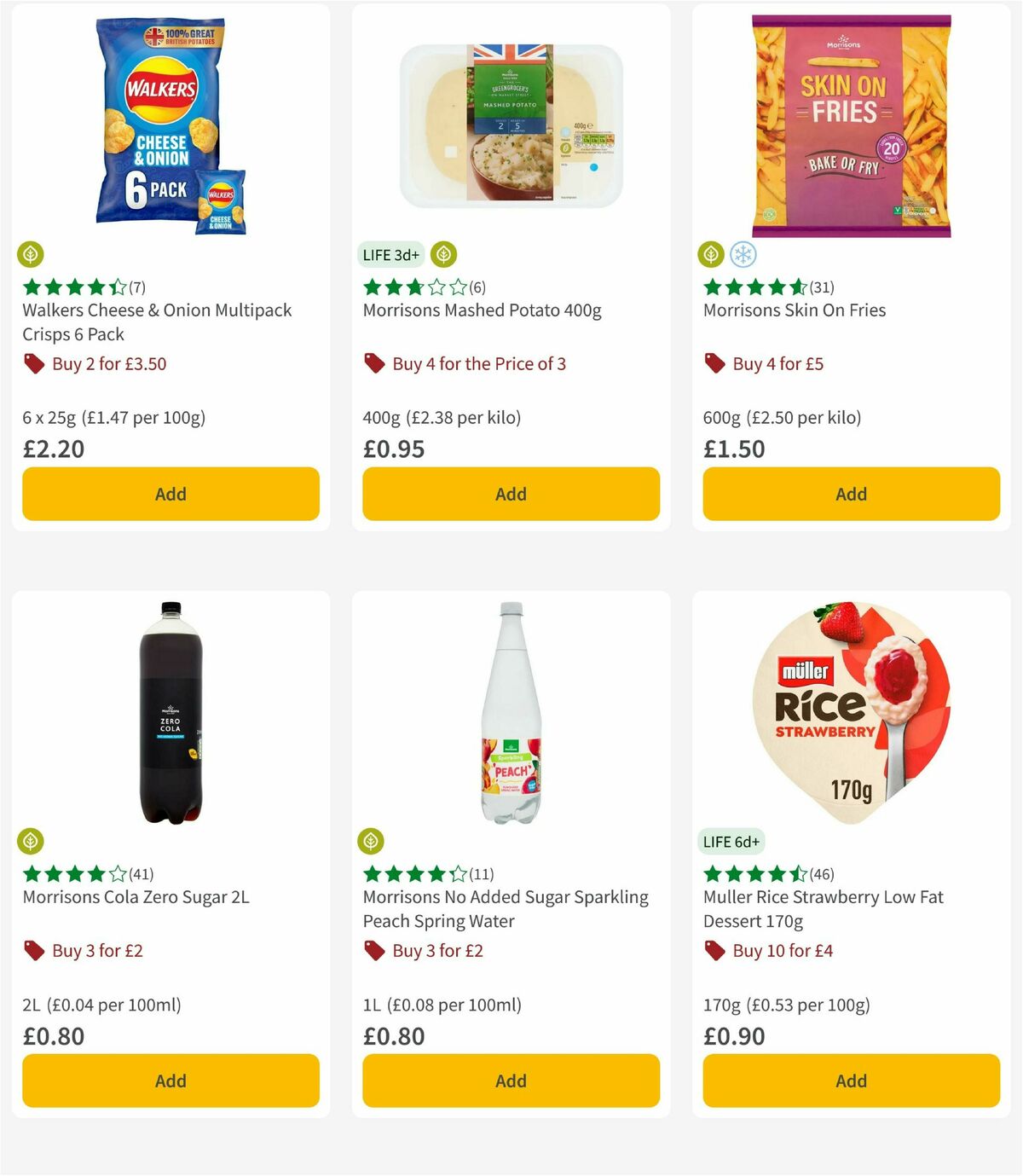Click the (41) reviews count for Cola Zero
The image size is (1023, 1176).
(x=140, y=874)
